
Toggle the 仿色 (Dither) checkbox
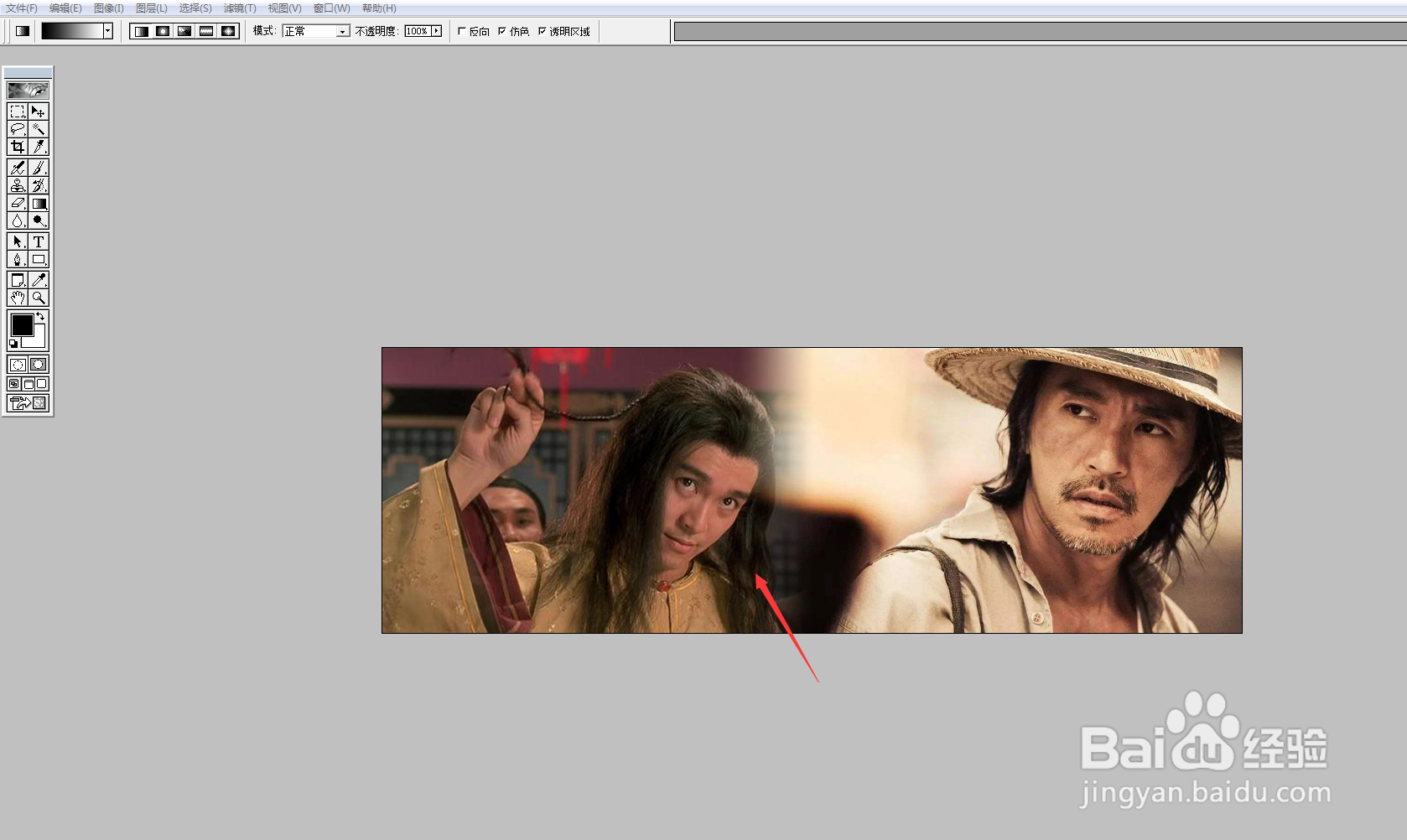(x=502, y=31)
